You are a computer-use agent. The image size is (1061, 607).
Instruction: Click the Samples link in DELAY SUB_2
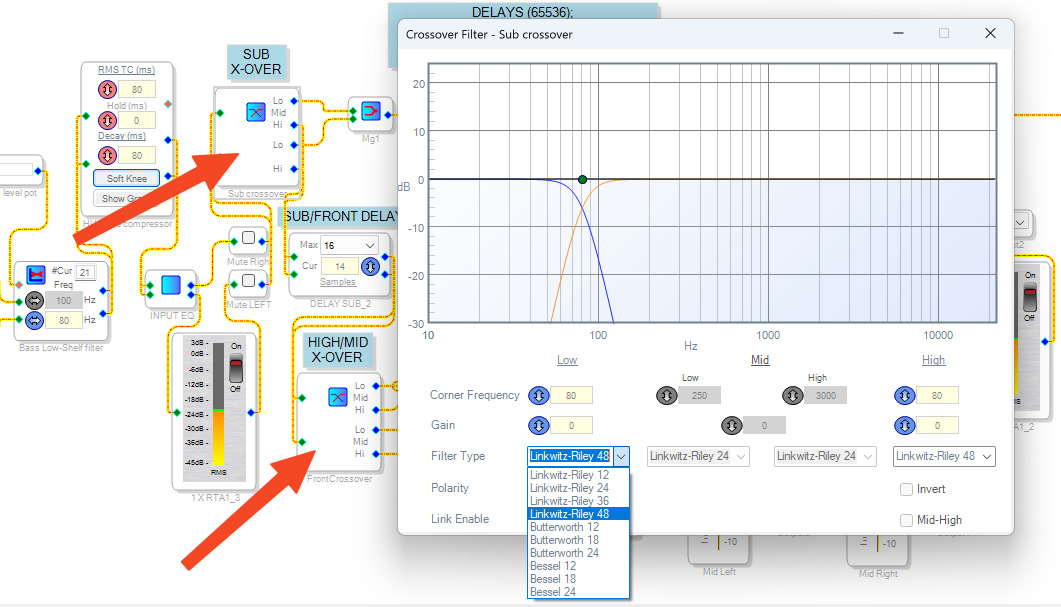coord(338,282)
